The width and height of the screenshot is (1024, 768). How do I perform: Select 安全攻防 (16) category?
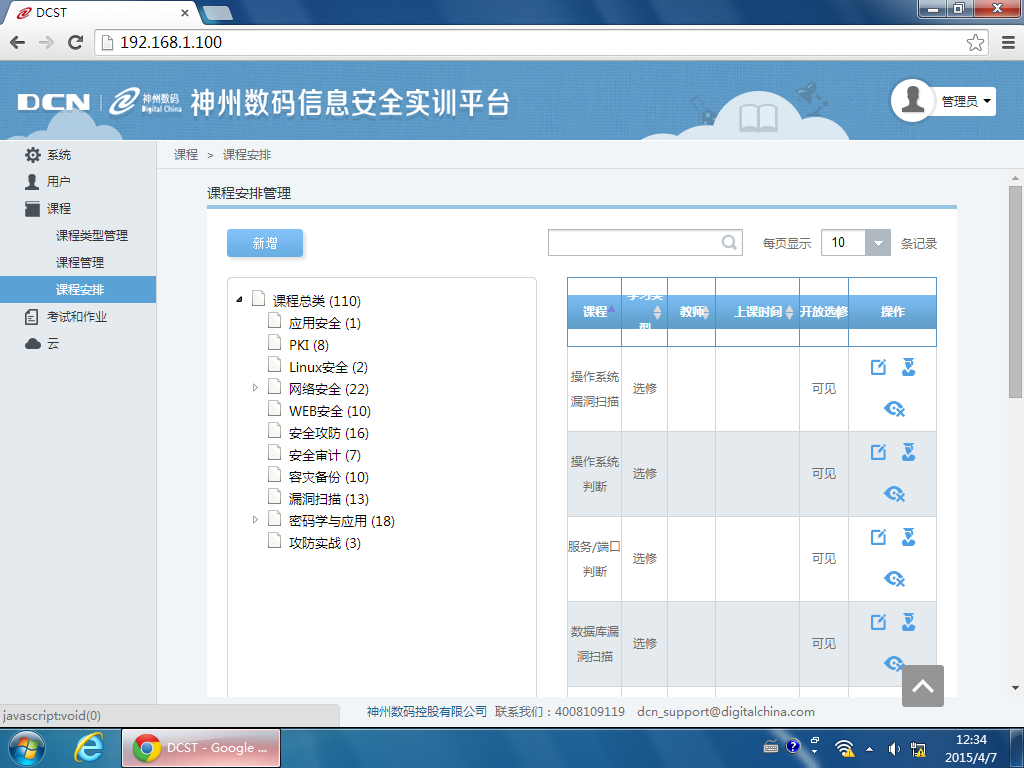328,433
